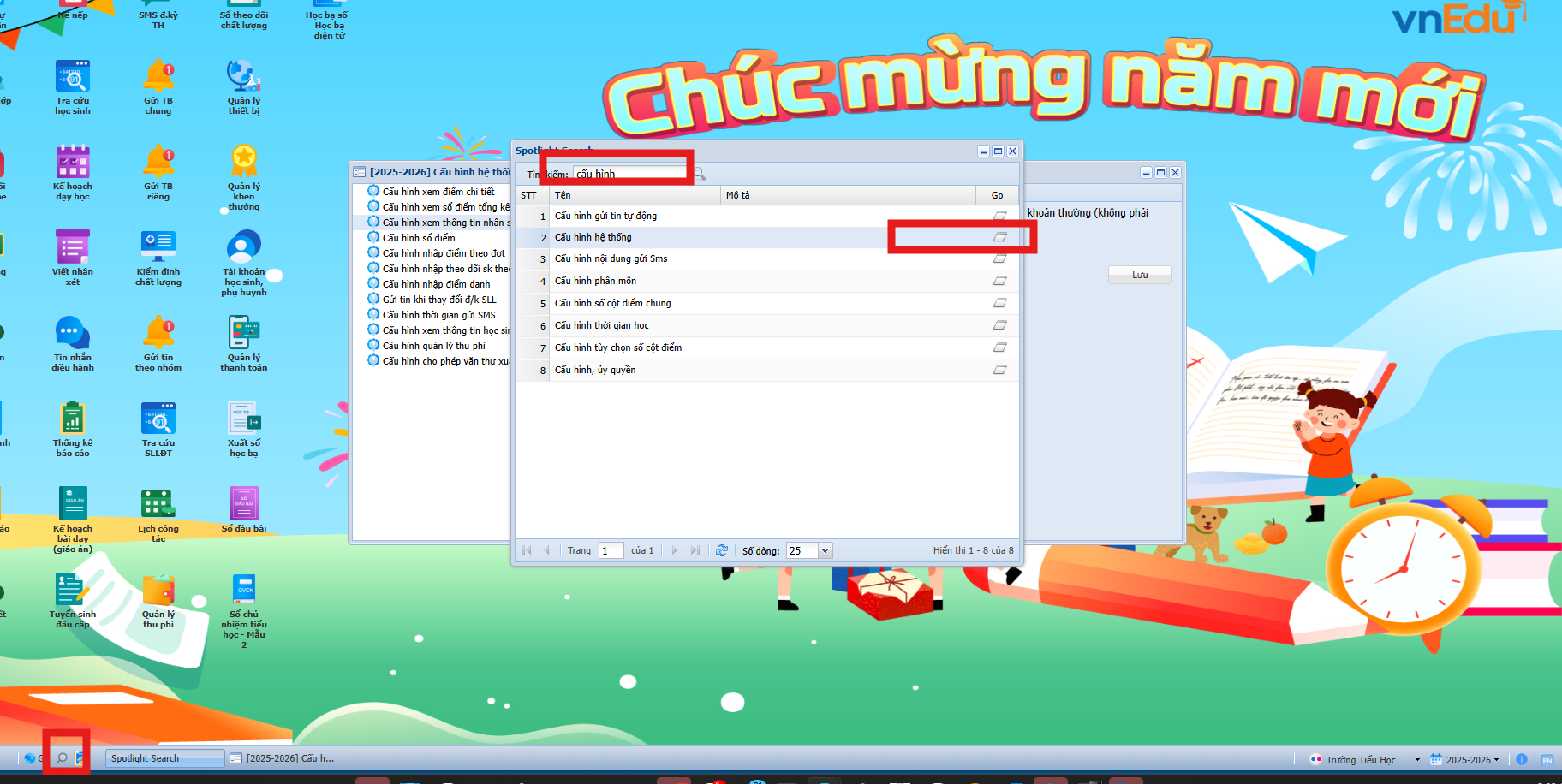Open the Gửi TB chung notification icon

pyautogui.click(x=158, y=87)
